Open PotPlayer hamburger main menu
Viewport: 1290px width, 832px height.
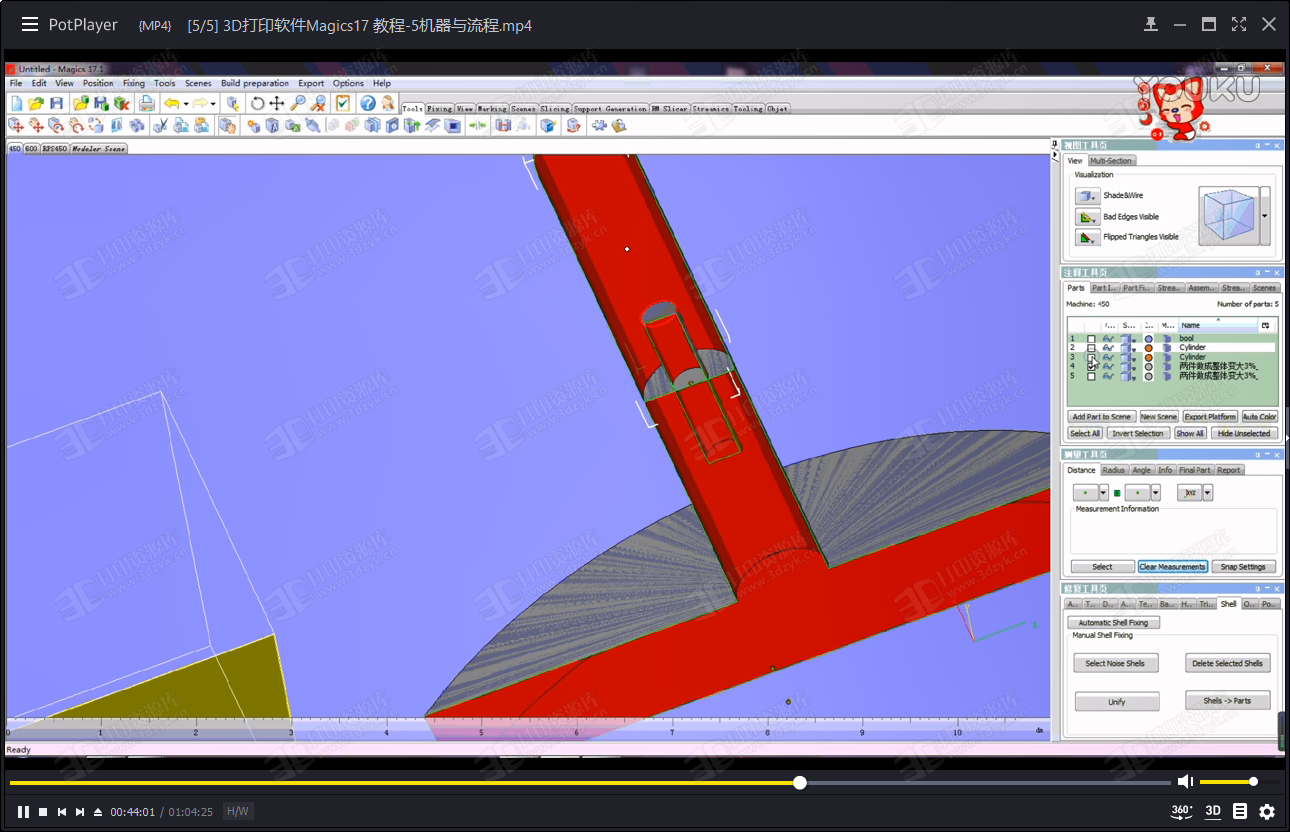(30, 25)
